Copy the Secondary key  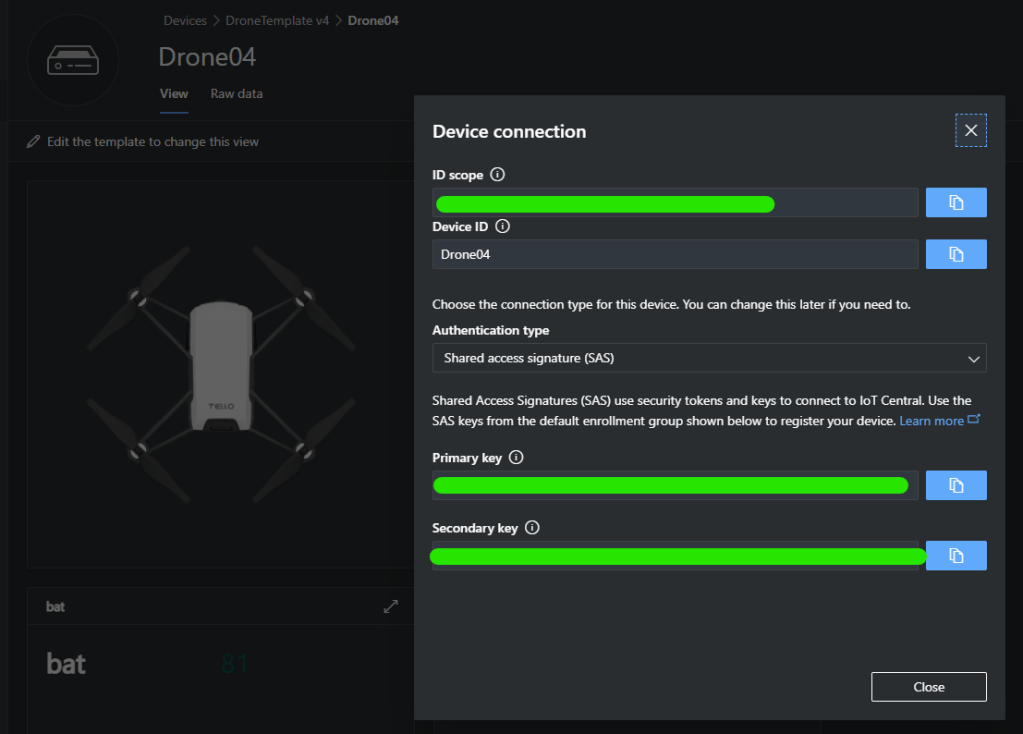click(955, 555)
